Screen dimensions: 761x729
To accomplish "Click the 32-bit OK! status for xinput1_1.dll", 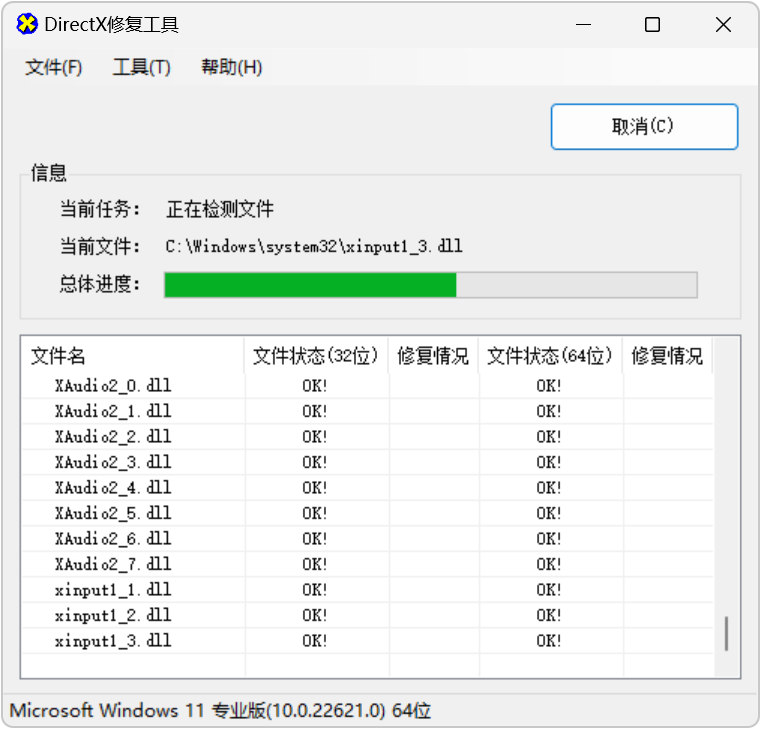I will pos(314,590).
